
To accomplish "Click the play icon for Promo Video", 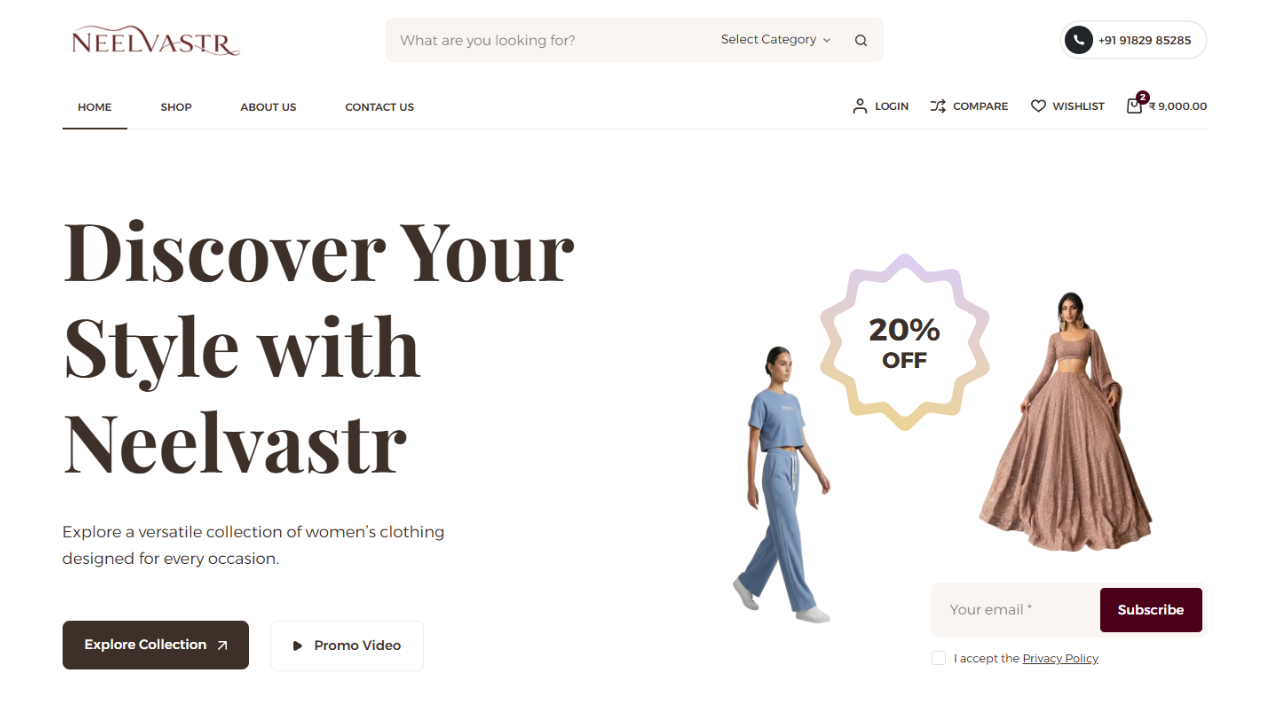I will 297,646.
